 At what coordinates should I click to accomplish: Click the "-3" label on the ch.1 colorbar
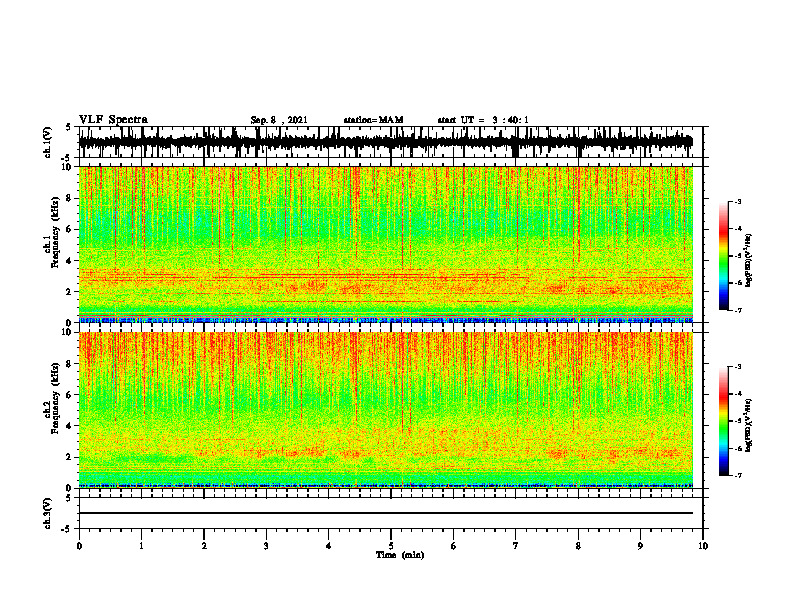(737, 202)
